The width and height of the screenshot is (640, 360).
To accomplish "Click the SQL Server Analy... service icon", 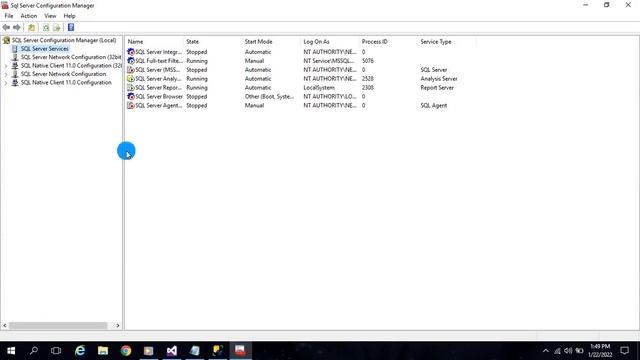I will pyautogui.click(x=131, y=79).
